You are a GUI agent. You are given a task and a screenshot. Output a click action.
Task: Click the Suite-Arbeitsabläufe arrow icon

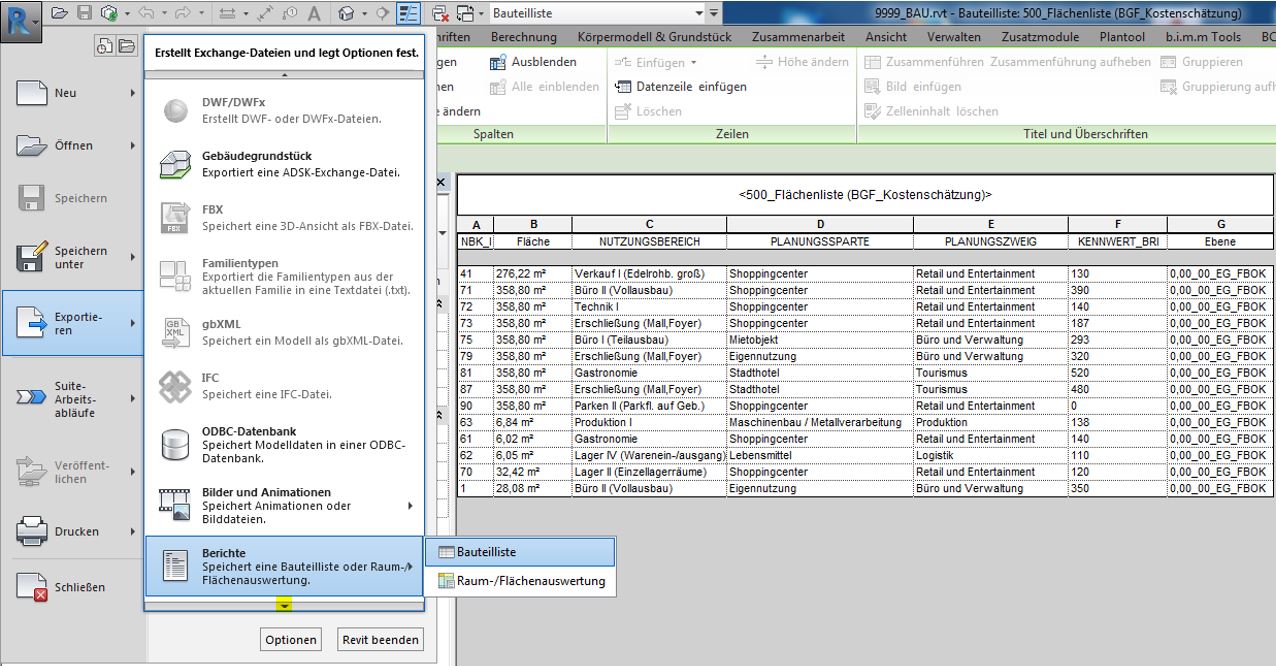click(32, 399)
